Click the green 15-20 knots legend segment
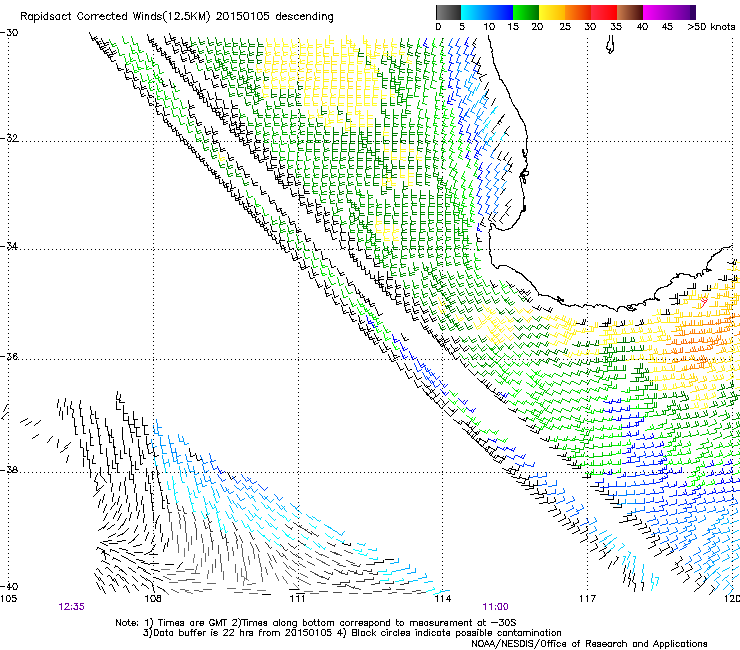Image resolution: width=740 pixels, height=650 pixels. coord(526,12)
